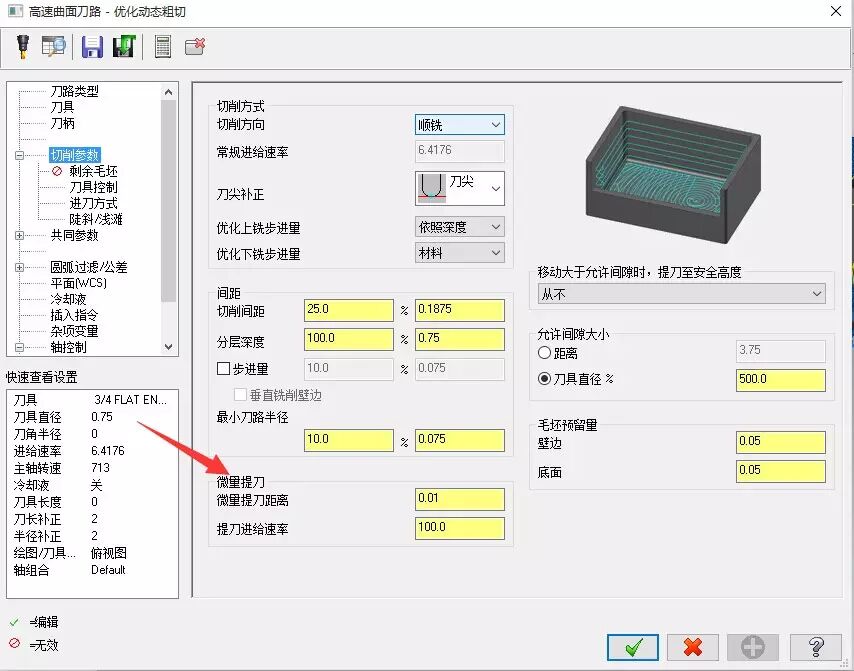Select 插入指令 in the tree
The height and width of the screenshot is (671, 854).
pyautogui.click(x=75, y=315)
